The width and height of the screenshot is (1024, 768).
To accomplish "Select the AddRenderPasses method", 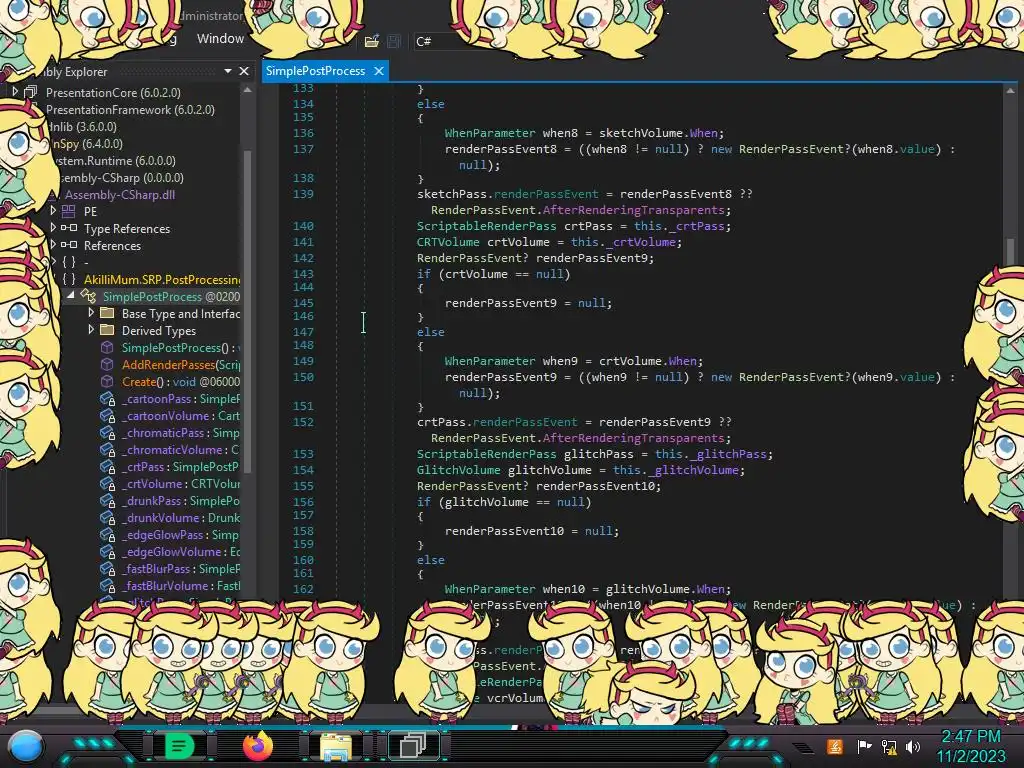I will pos(180,364).
